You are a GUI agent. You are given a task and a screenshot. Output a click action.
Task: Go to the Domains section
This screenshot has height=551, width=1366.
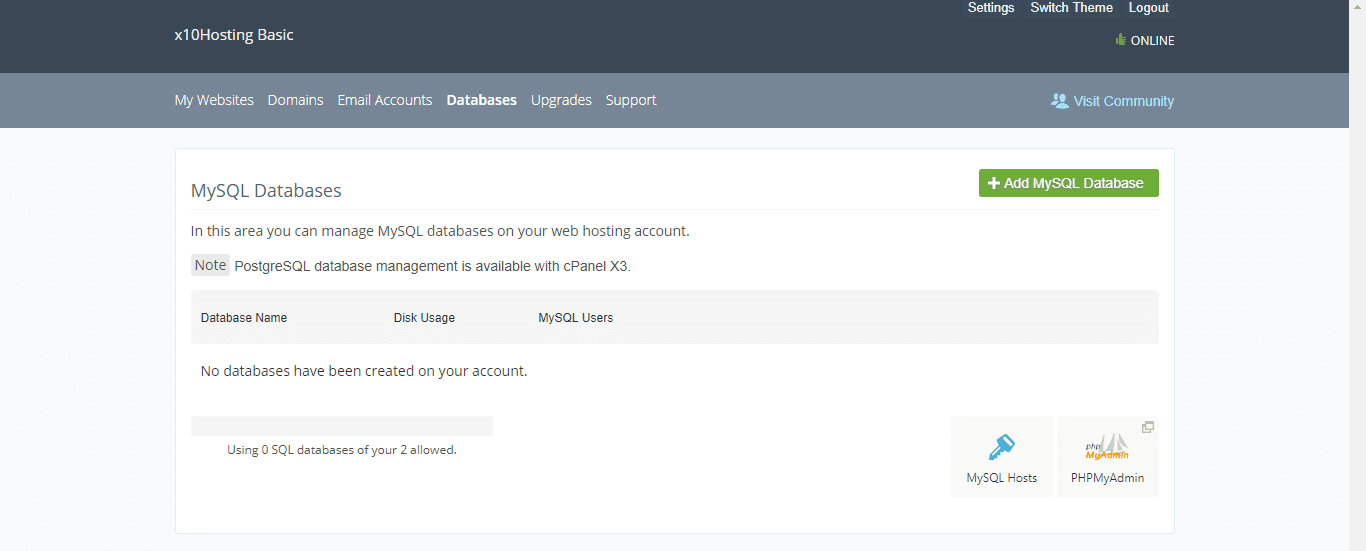point(295,100)
